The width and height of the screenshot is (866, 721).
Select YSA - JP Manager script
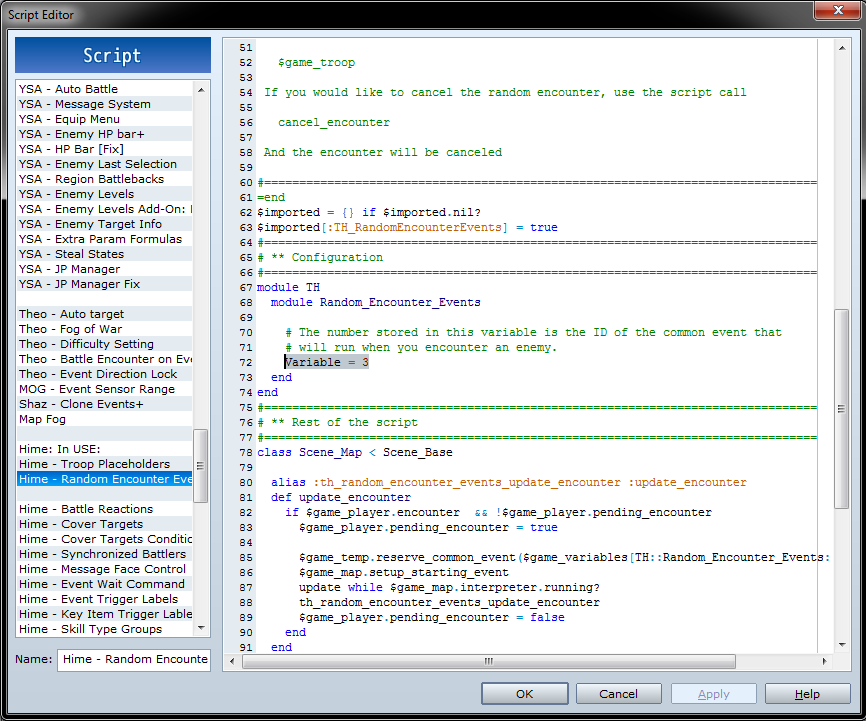[x=105, y=269]
